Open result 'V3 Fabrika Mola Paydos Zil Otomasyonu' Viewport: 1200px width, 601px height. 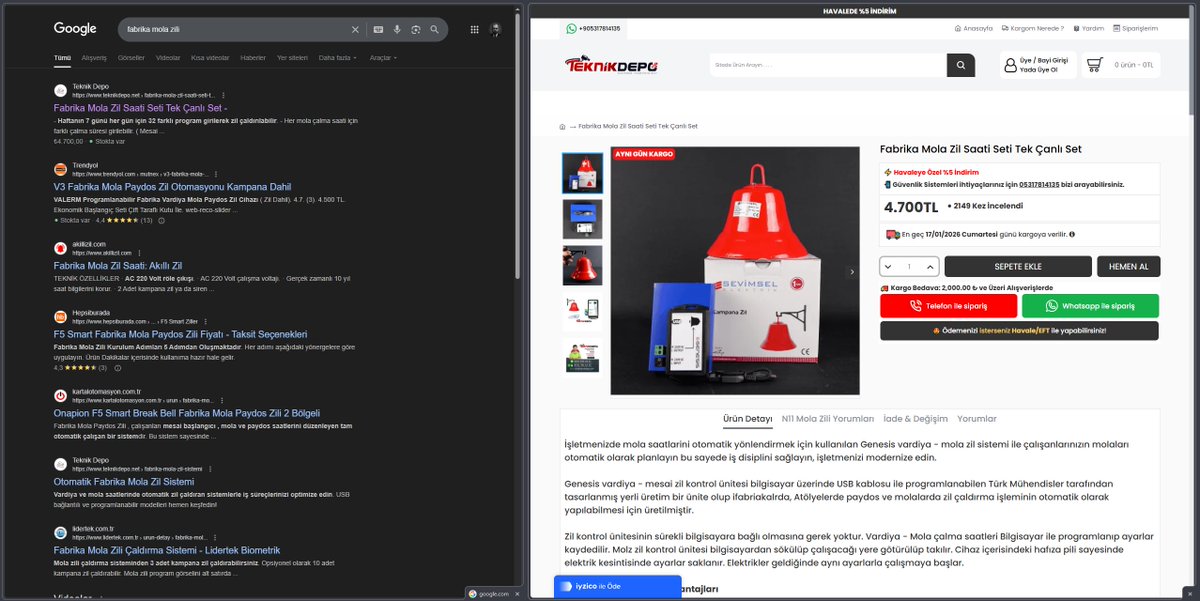tap(172, 186)
